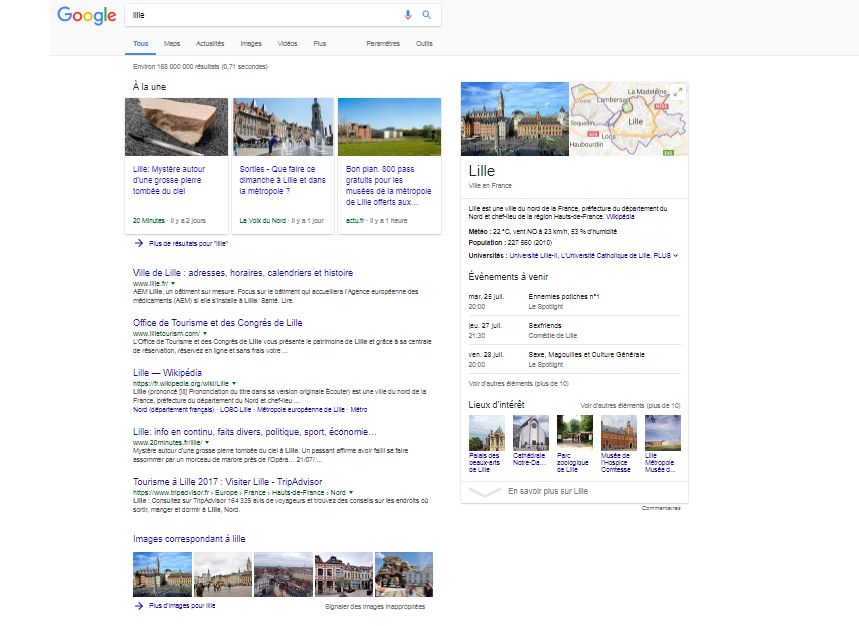
Task: Open article Bon plan. 800 pass gratuits
Action: coord(388,186)
